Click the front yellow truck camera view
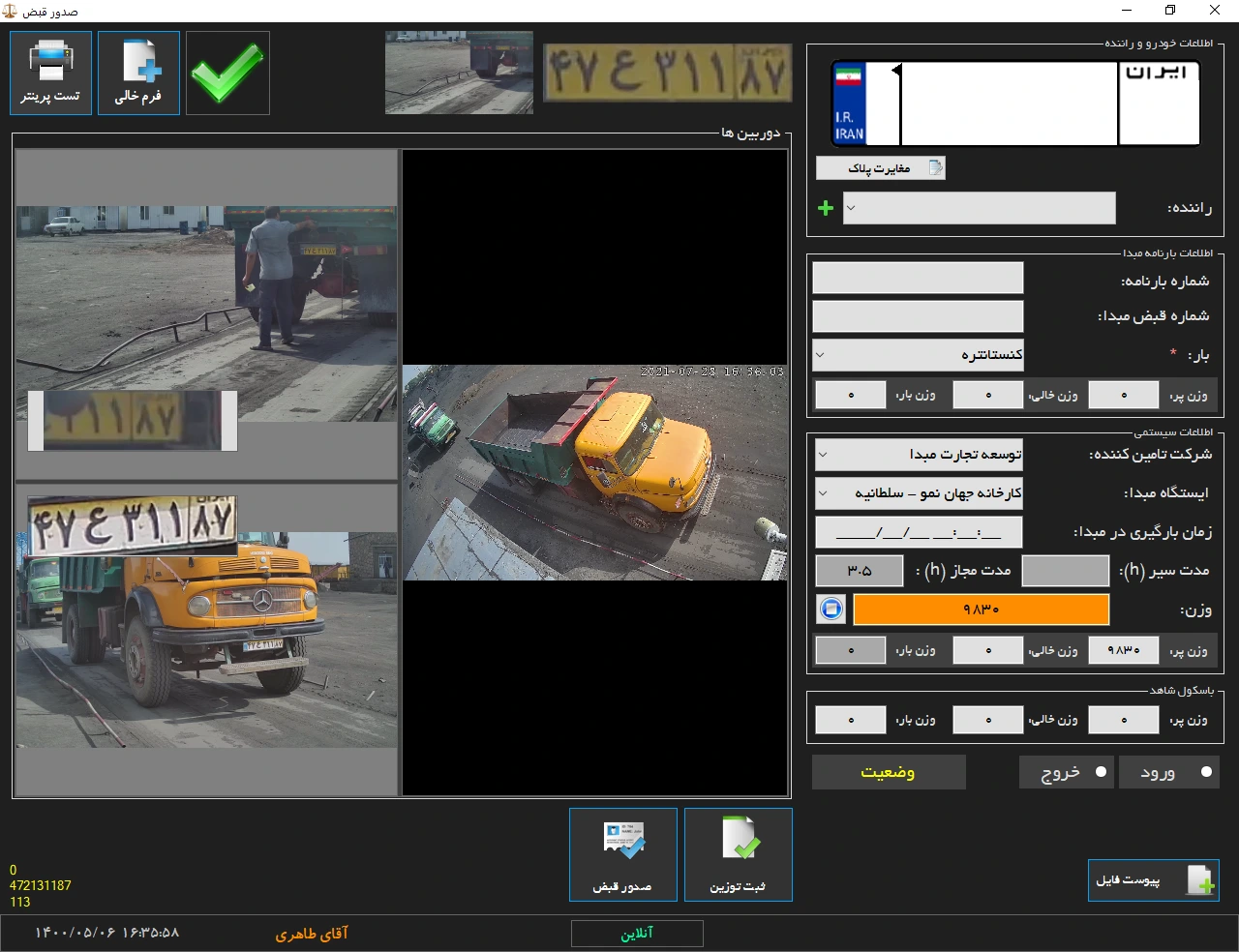Image resolution: width=1239 pixels, height=952 pixels. point(206,639)
